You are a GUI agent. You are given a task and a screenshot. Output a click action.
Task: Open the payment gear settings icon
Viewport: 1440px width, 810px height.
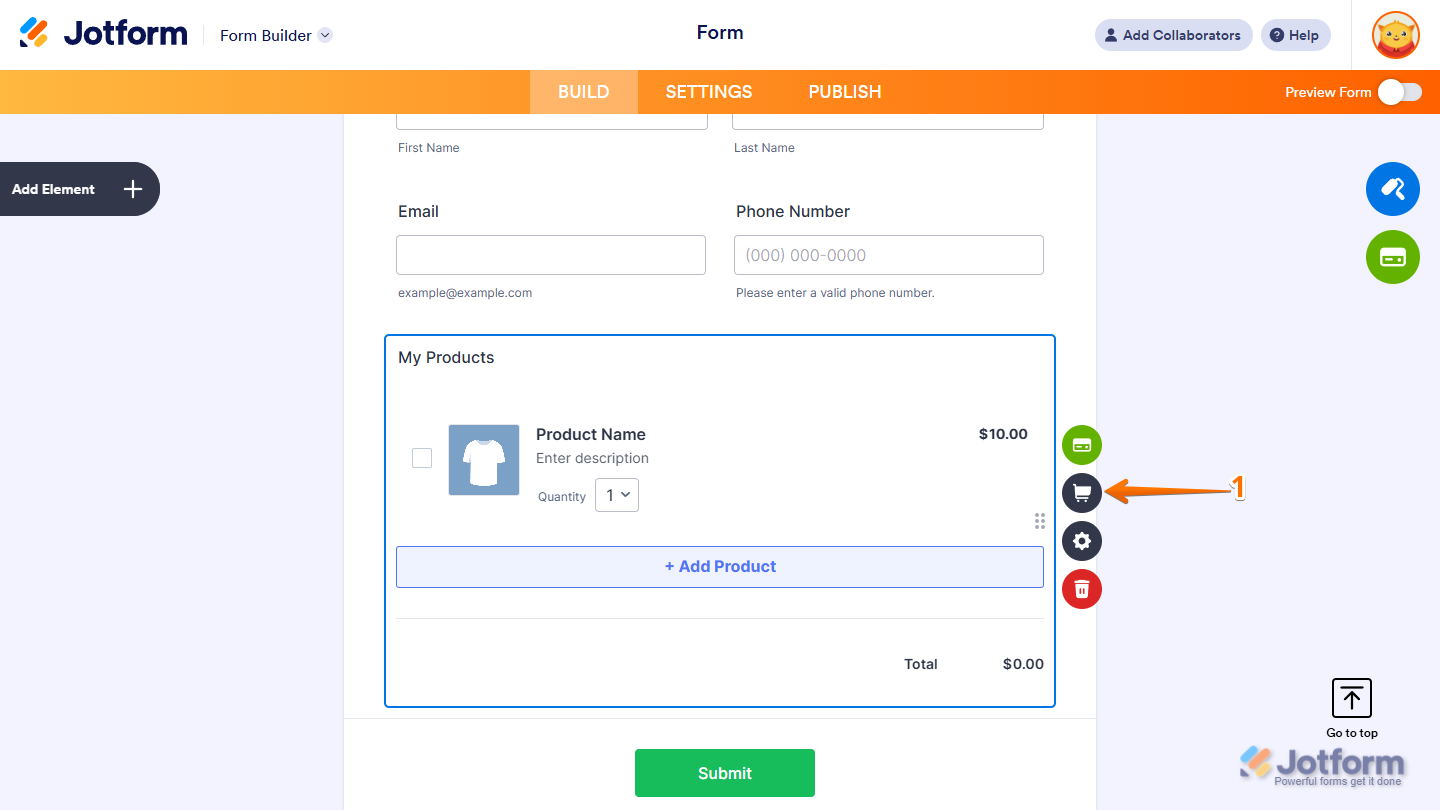coord(1081,541)
